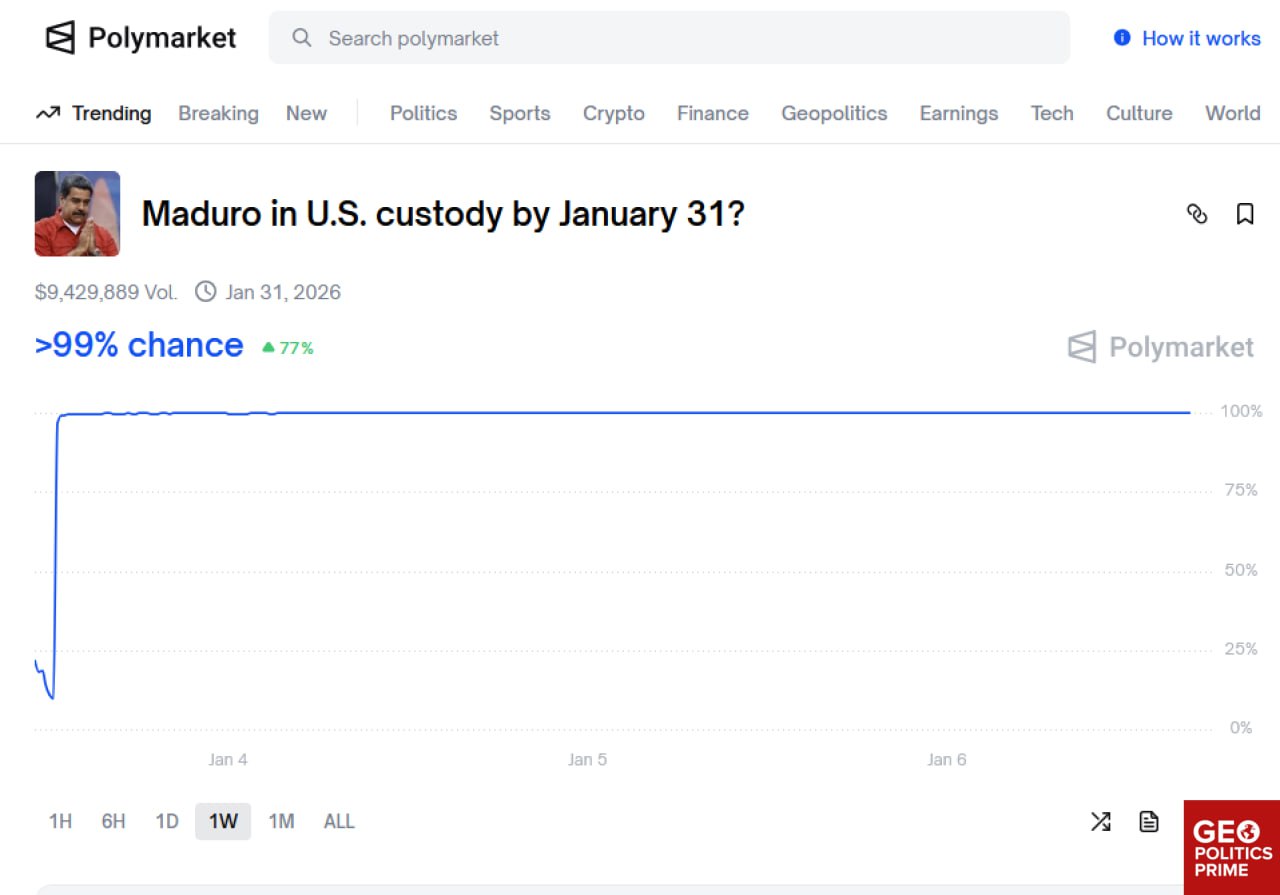Click the Search polymarket input field
This screenshot has height=895, width=1280.
[680, 38]
